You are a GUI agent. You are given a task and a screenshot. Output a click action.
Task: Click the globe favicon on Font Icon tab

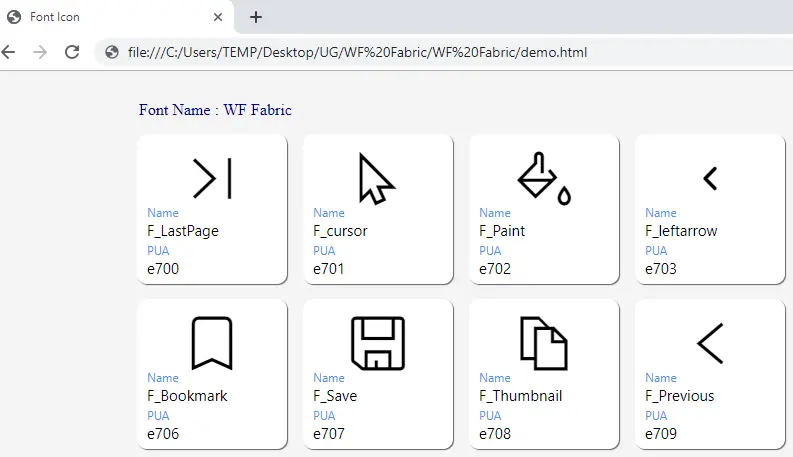pyautogui.click(x=14, y=17)
